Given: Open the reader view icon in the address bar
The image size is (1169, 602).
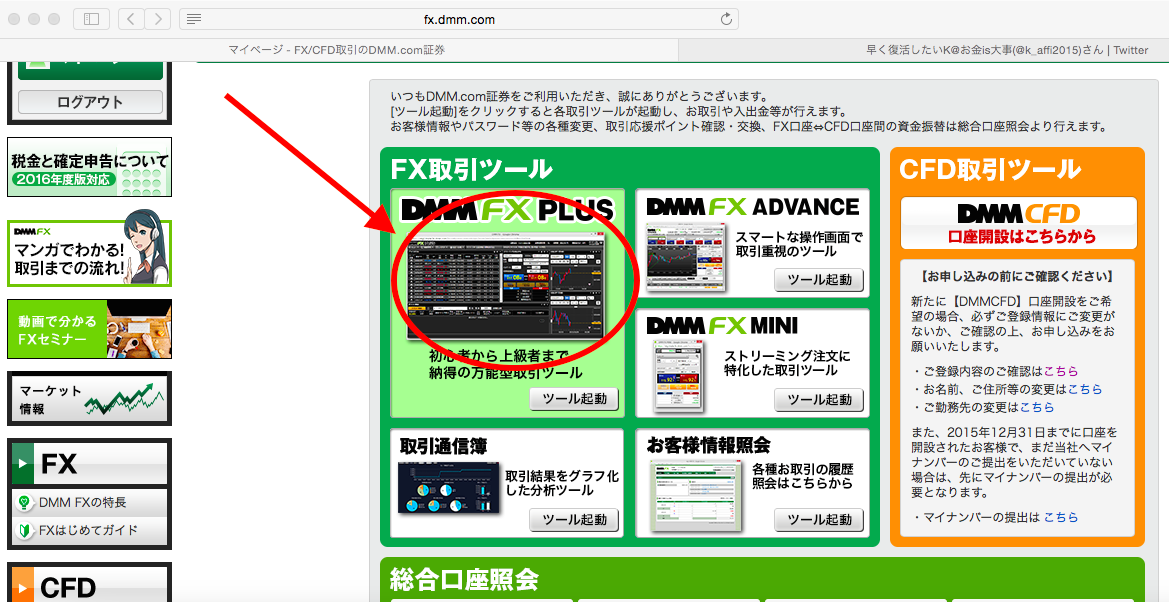Looking at the screenshot, I should pyautogui.click(x=194, y=19).
